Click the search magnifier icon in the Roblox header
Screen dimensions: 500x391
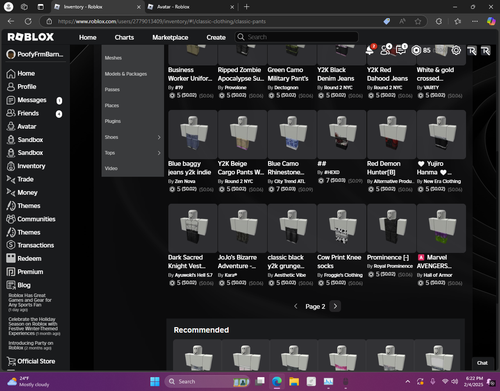point(241,37)
